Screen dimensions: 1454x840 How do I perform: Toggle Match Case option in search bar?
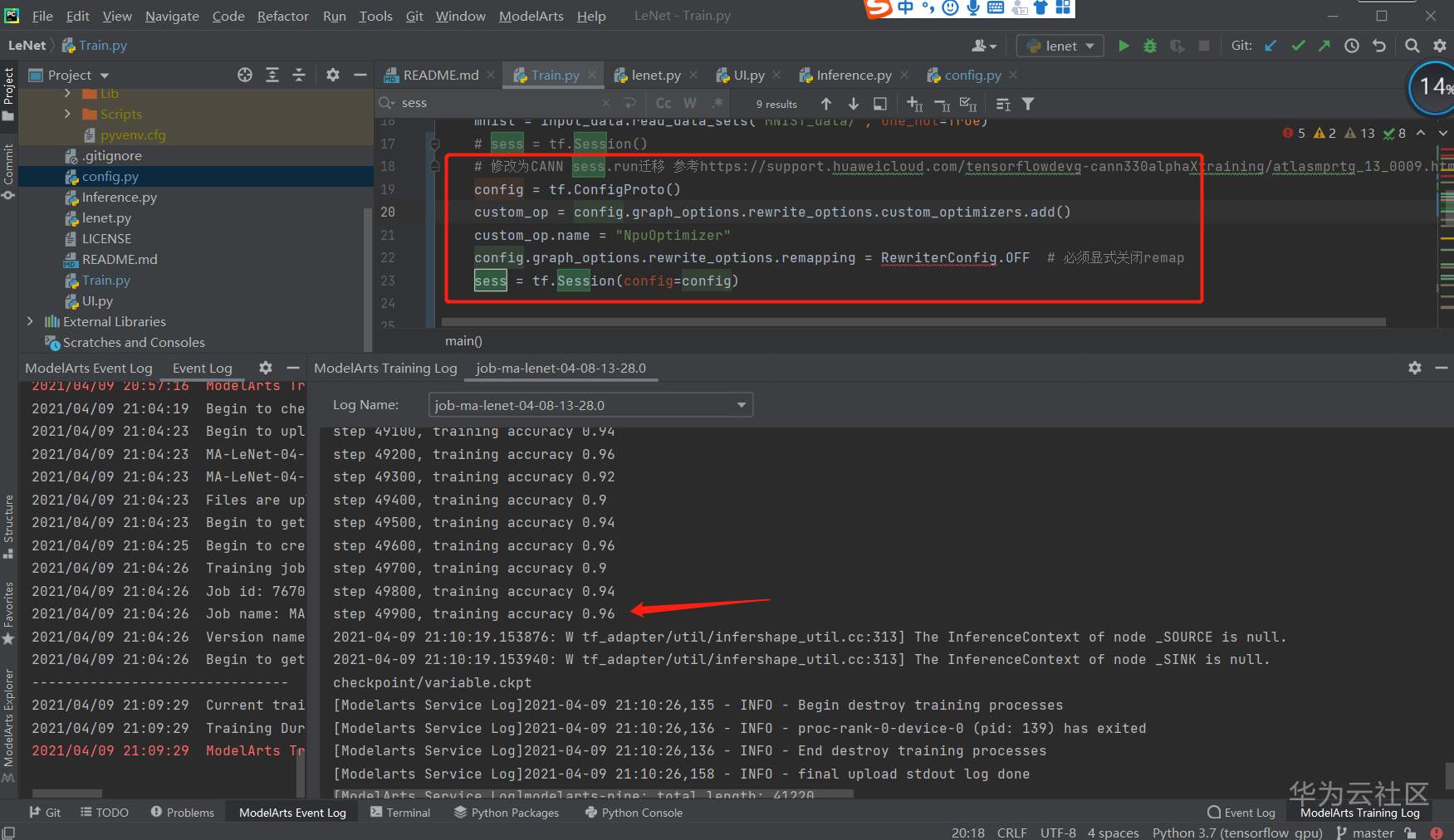coord(663,103)
